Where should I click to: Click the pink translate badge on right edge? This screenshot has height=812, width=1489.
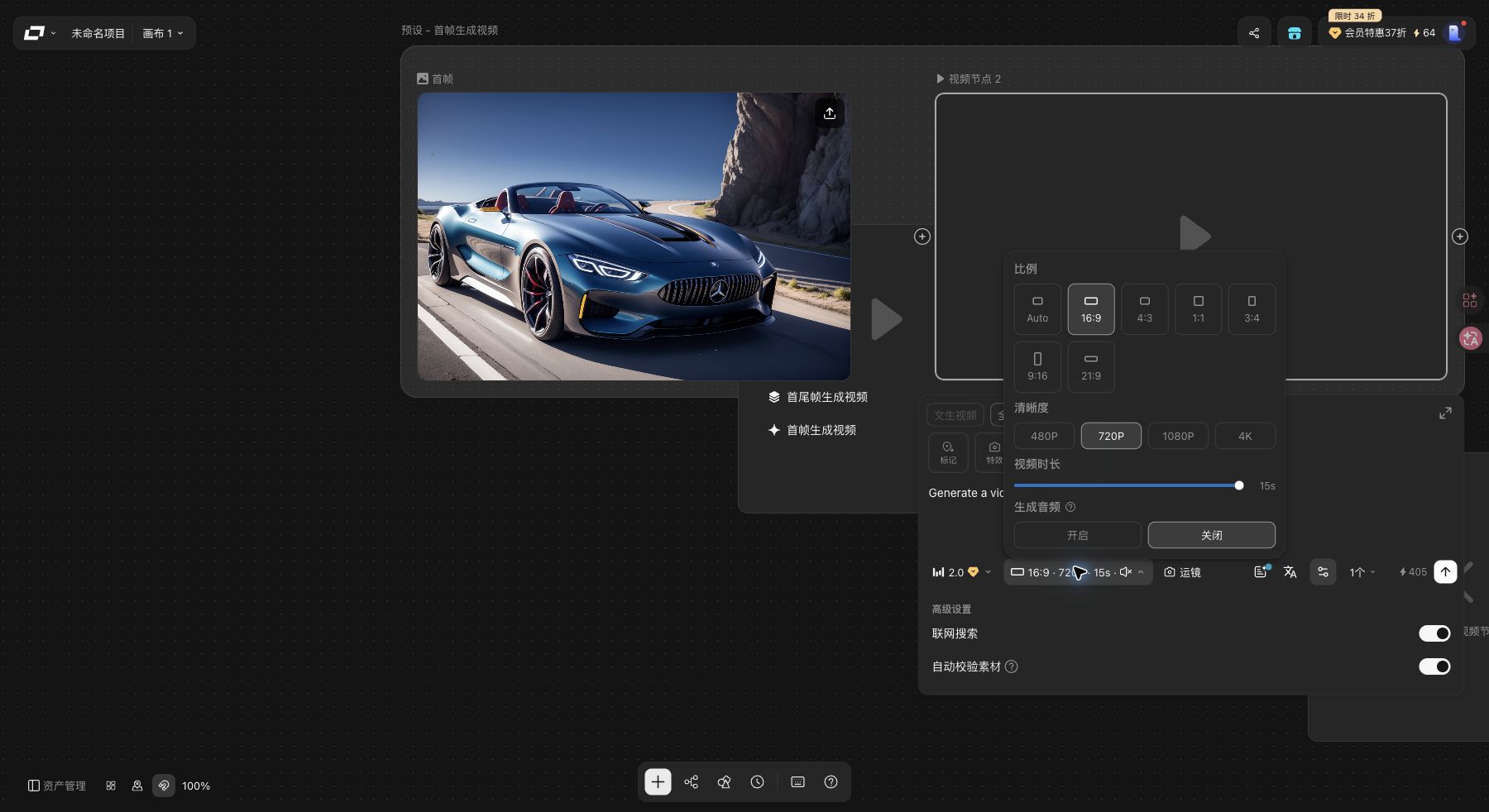(1471, 337)
